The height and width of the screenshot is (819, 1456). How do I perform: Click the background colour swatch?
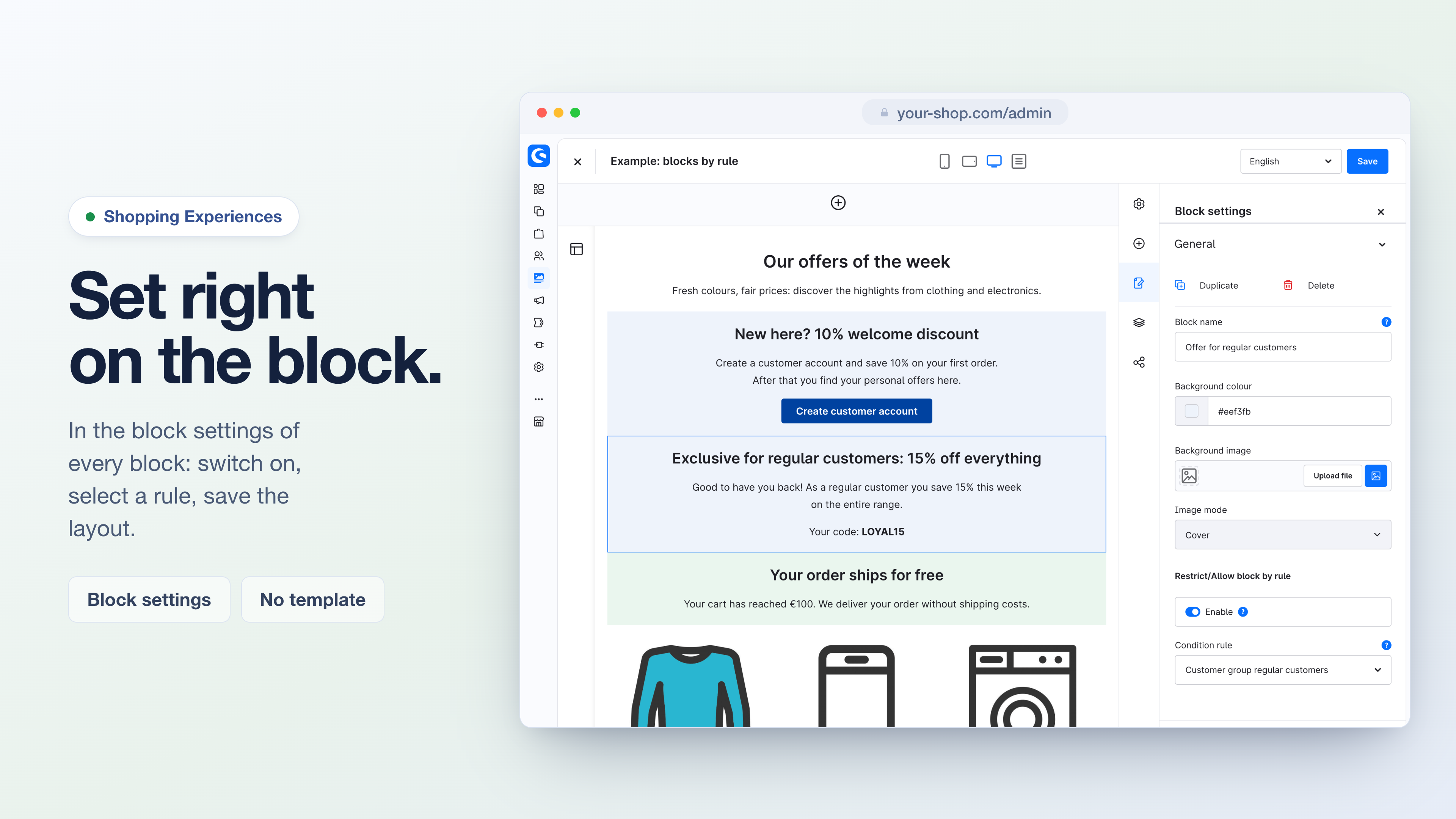pos(1191,411)
